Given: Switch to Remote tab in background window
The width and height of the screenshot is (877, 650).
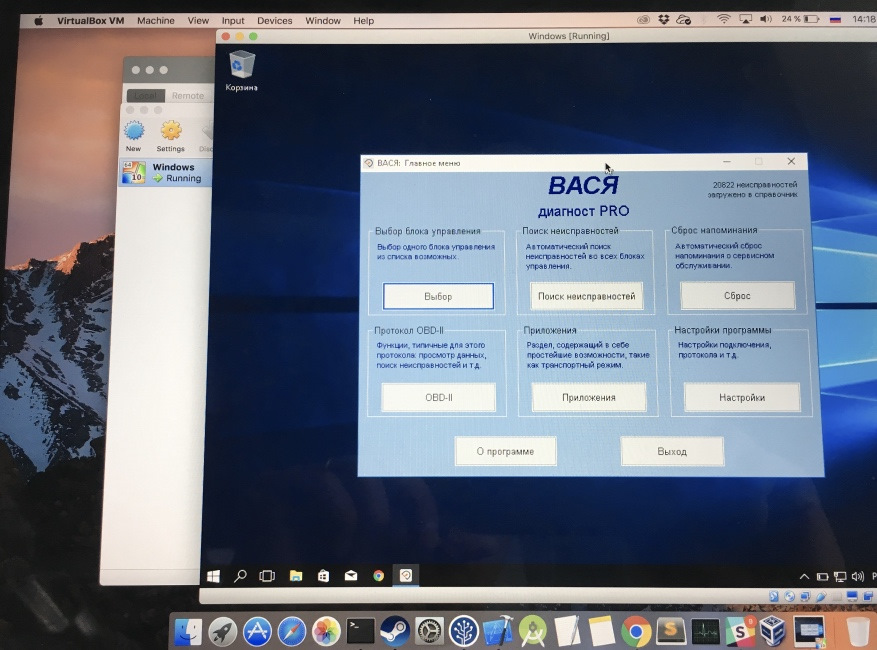Looking at the screenshot, I should click(187, 96).
